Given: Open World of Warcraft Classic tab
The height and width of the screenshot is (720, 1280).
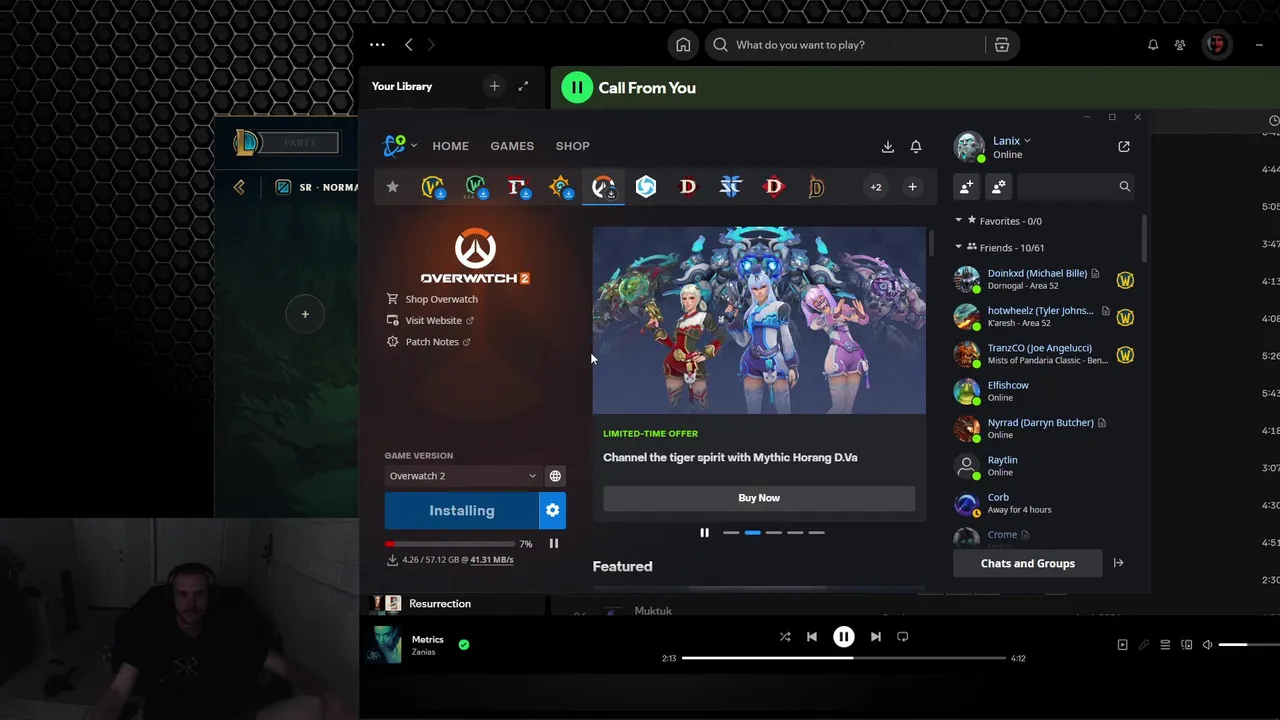Looking at the screenshot, I should (x=476, y=187).
